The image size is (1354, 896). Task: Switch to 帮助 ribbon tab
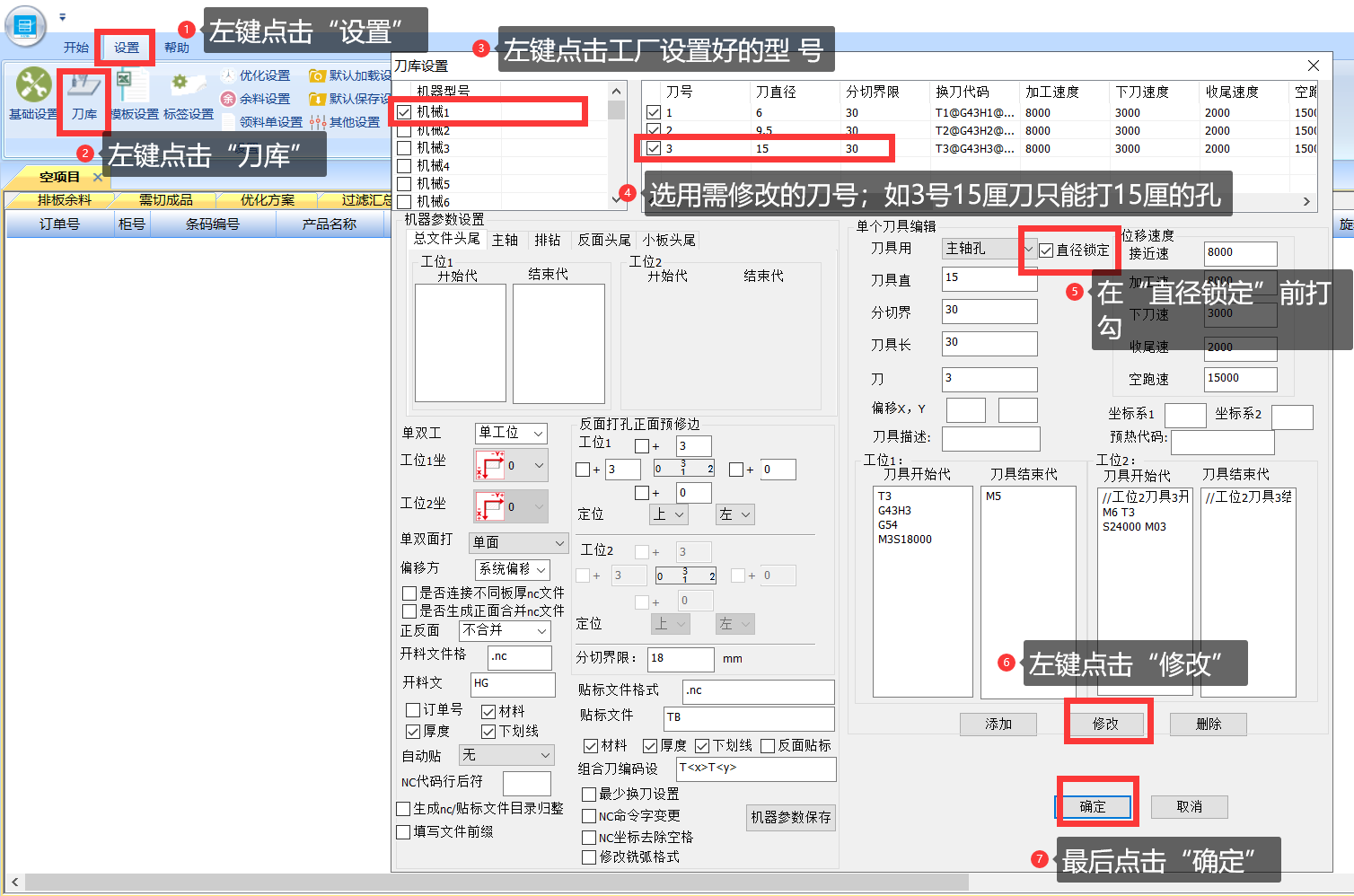click(177, 48)
